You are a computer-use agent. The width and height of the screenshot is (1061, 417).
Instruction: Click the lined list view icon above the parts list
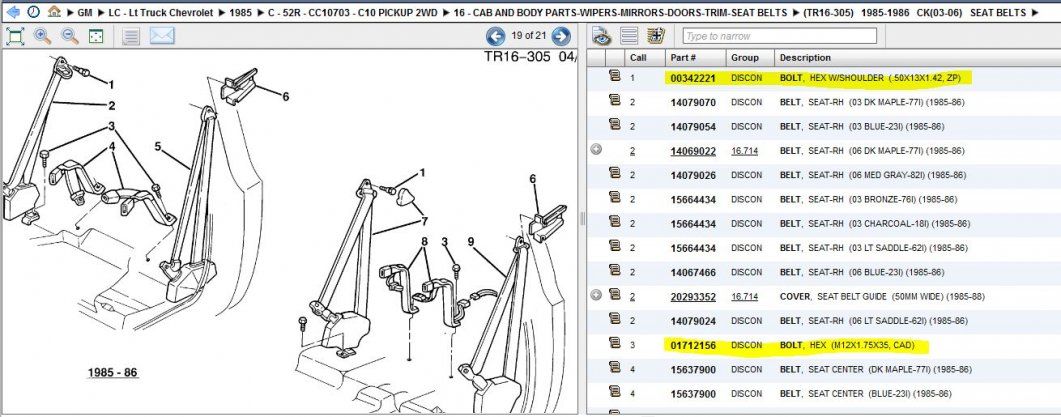pos(629,36)
